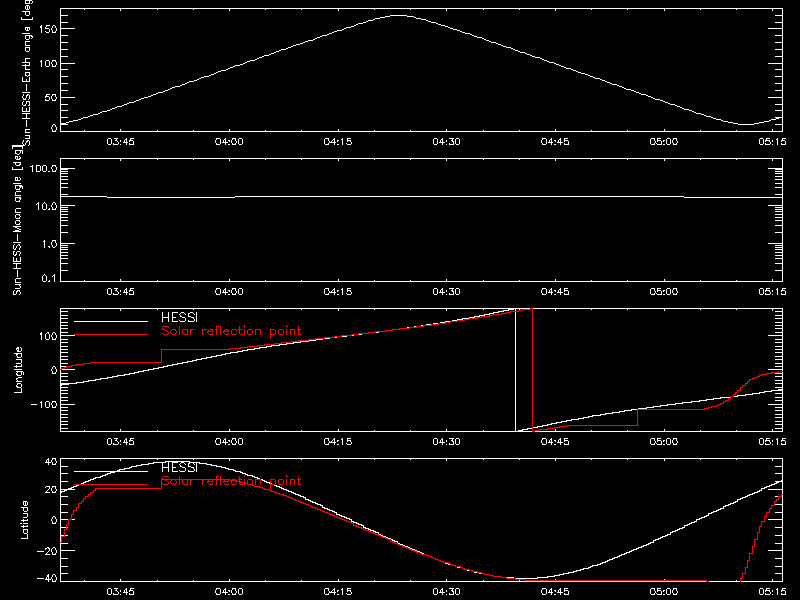Click 04:45 time label under Latitude plot
Screen dimensions: 800x600
[x=555, y=591]
